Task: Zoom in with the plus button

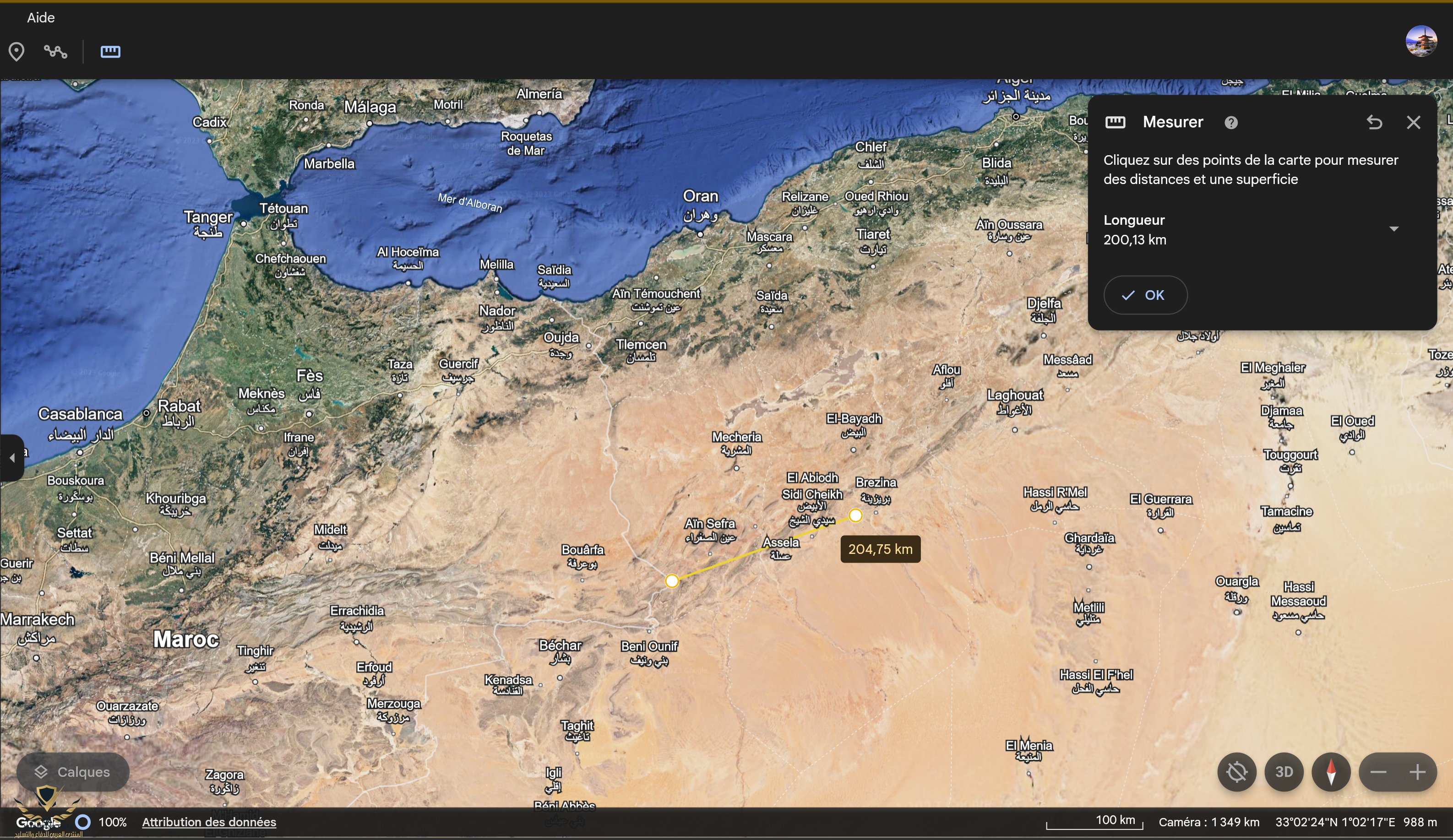Action: [1417, 771]
